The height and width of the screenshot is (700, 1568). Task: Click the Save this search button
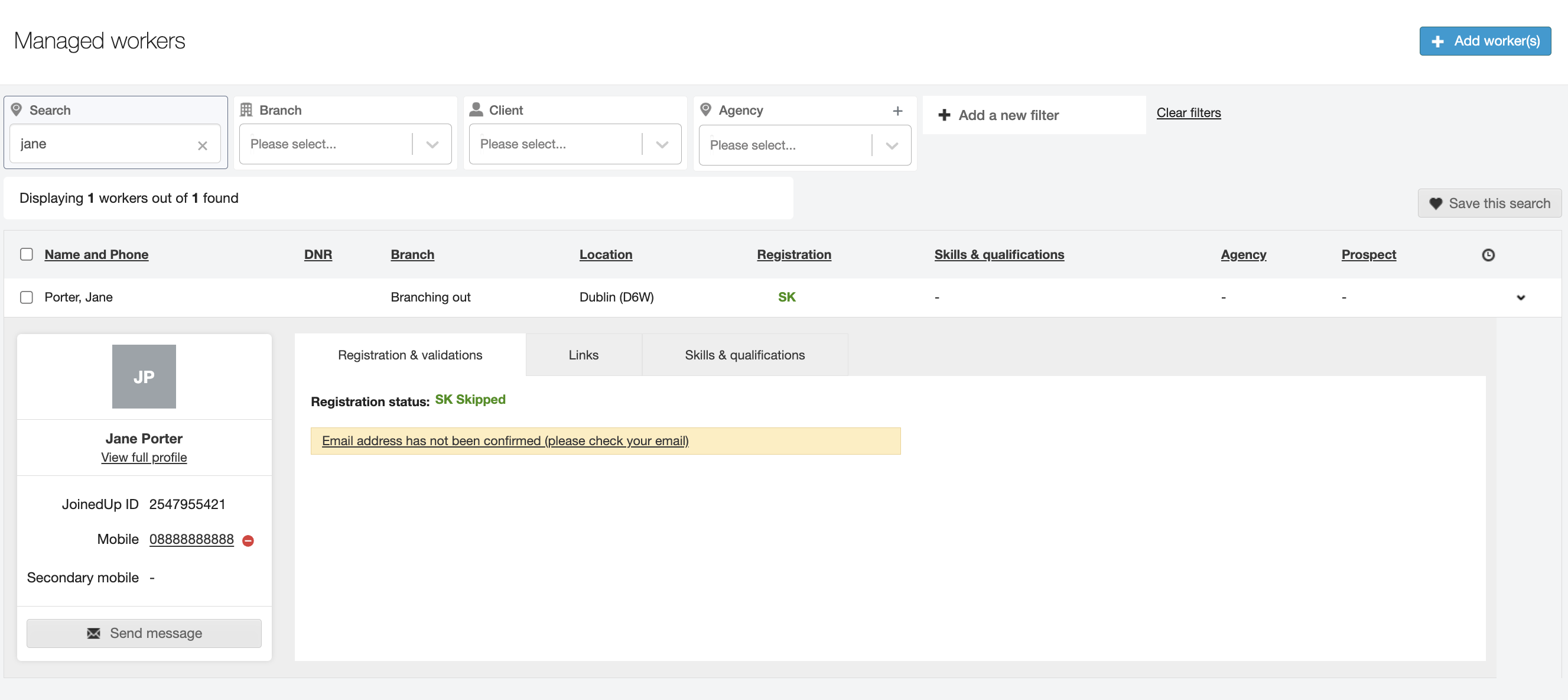[x=1489, y=203]
